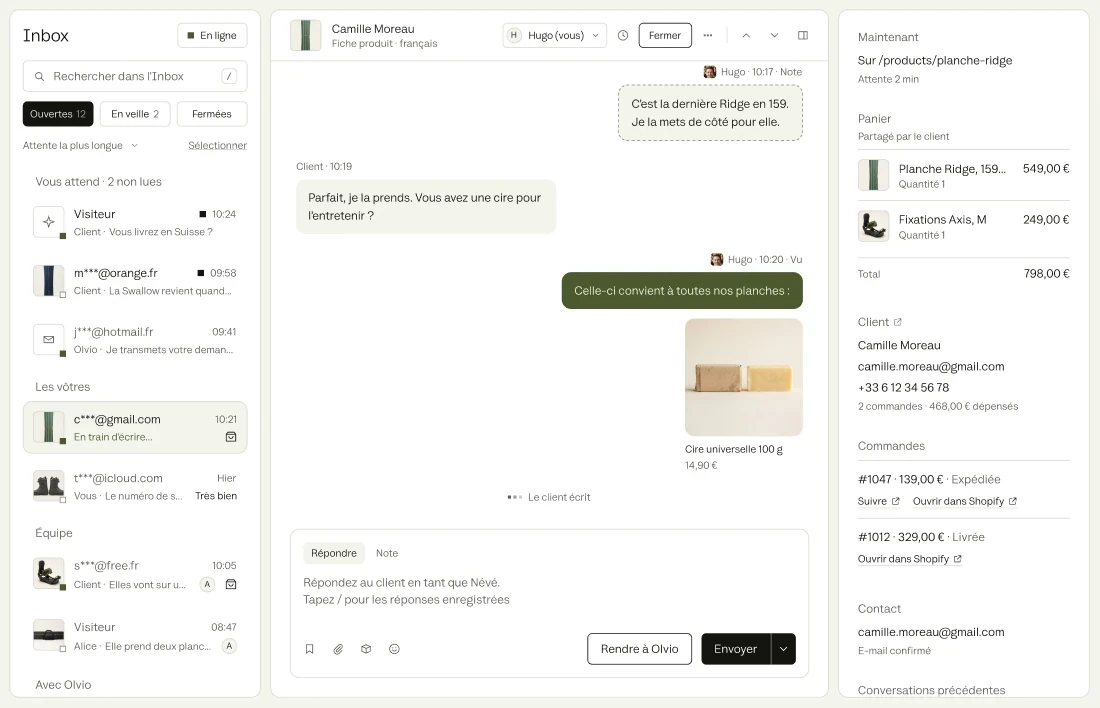The image size is (1100, 708).
Task: Click the Sur /products/planche-ridge page text
Action: pos(934,61)
